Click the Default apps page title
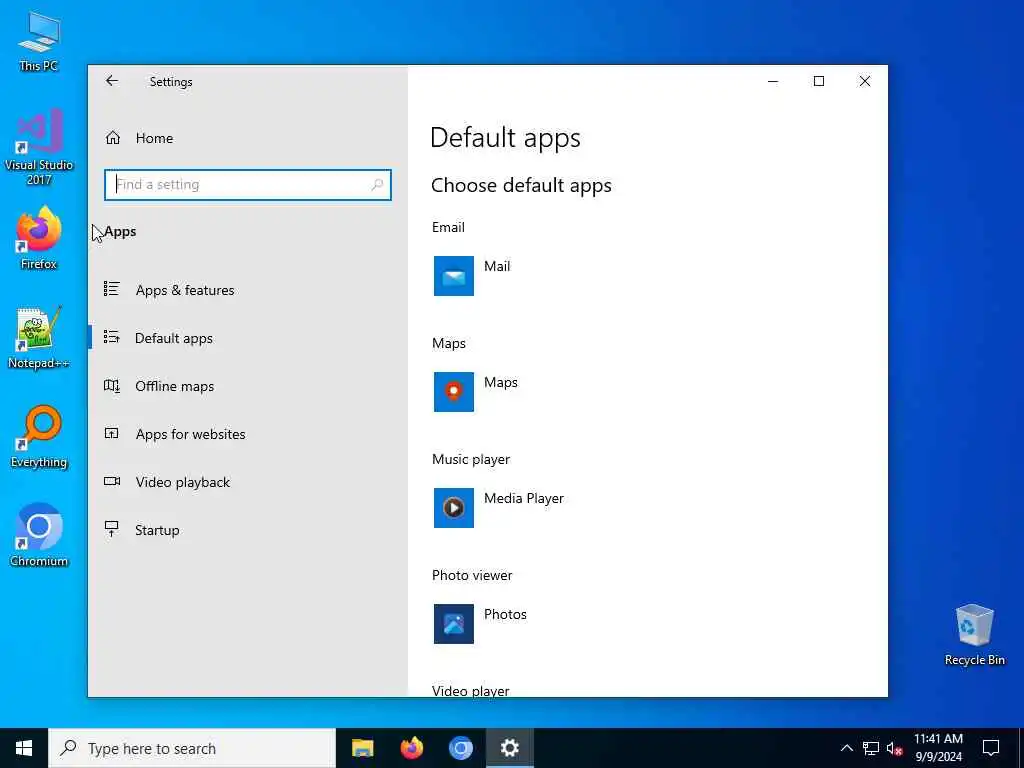 pos(505,138)
